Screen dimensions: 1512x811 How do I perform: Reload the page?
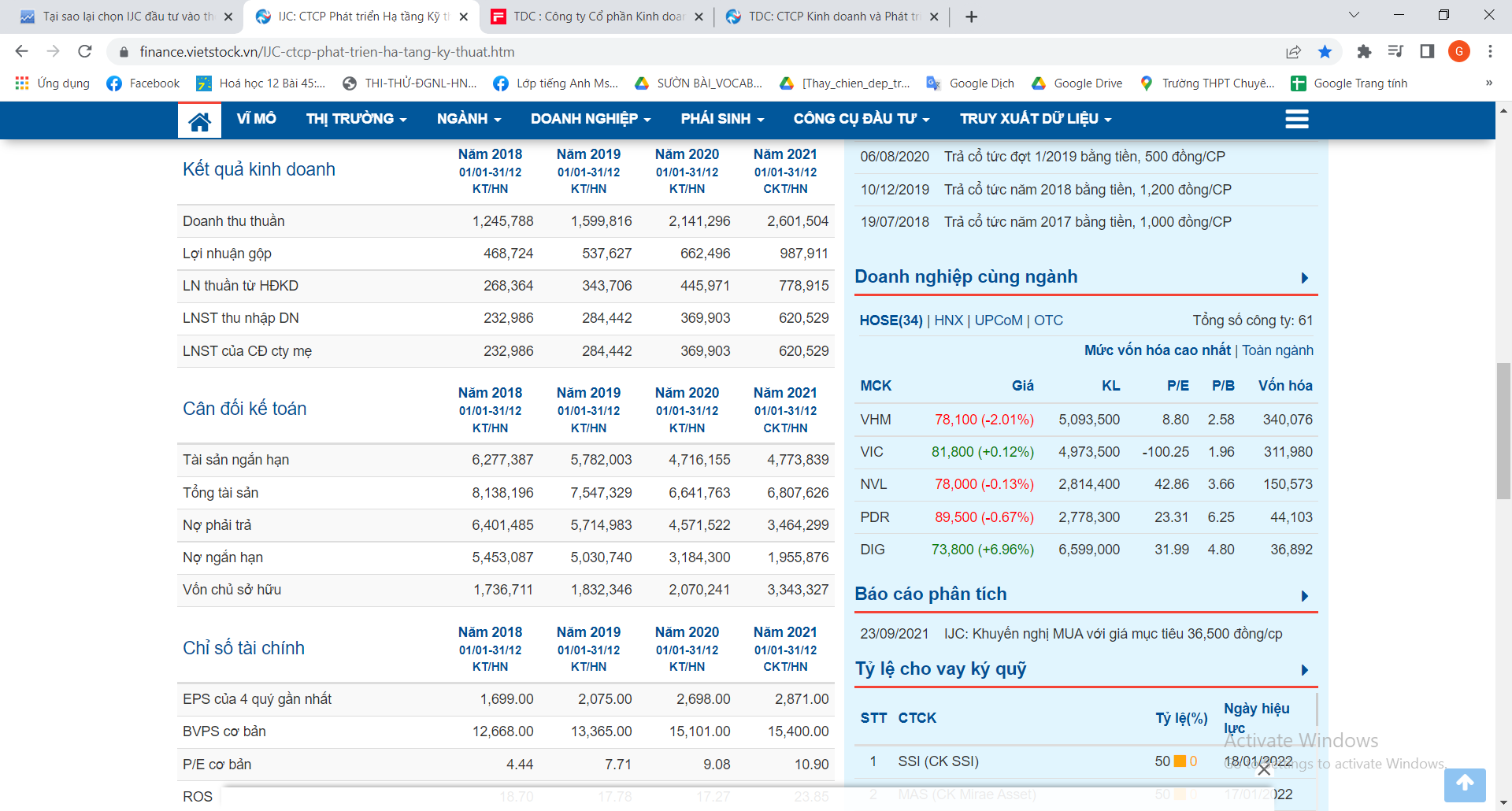[85, 52]
